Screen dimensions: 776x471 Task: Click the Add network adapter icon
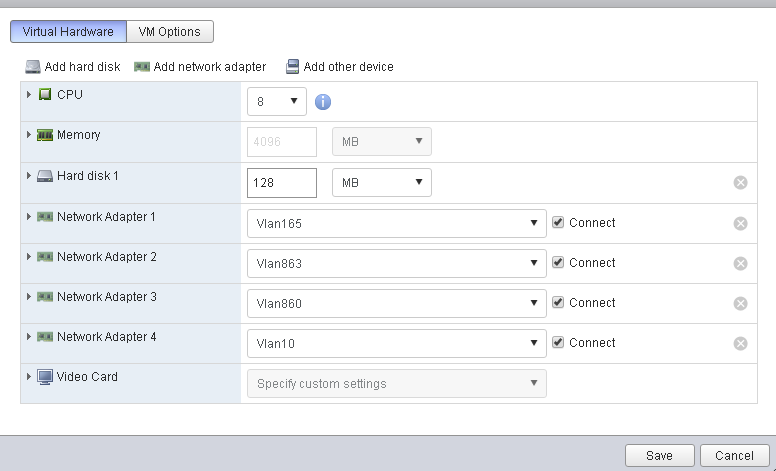point(141,67)
